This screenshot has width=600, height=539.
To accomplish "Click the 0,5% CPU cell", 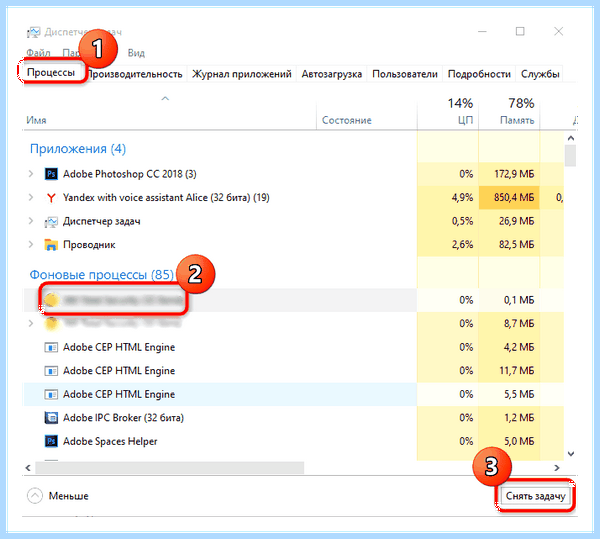I will pyautogui.click(x=448, y=221).
